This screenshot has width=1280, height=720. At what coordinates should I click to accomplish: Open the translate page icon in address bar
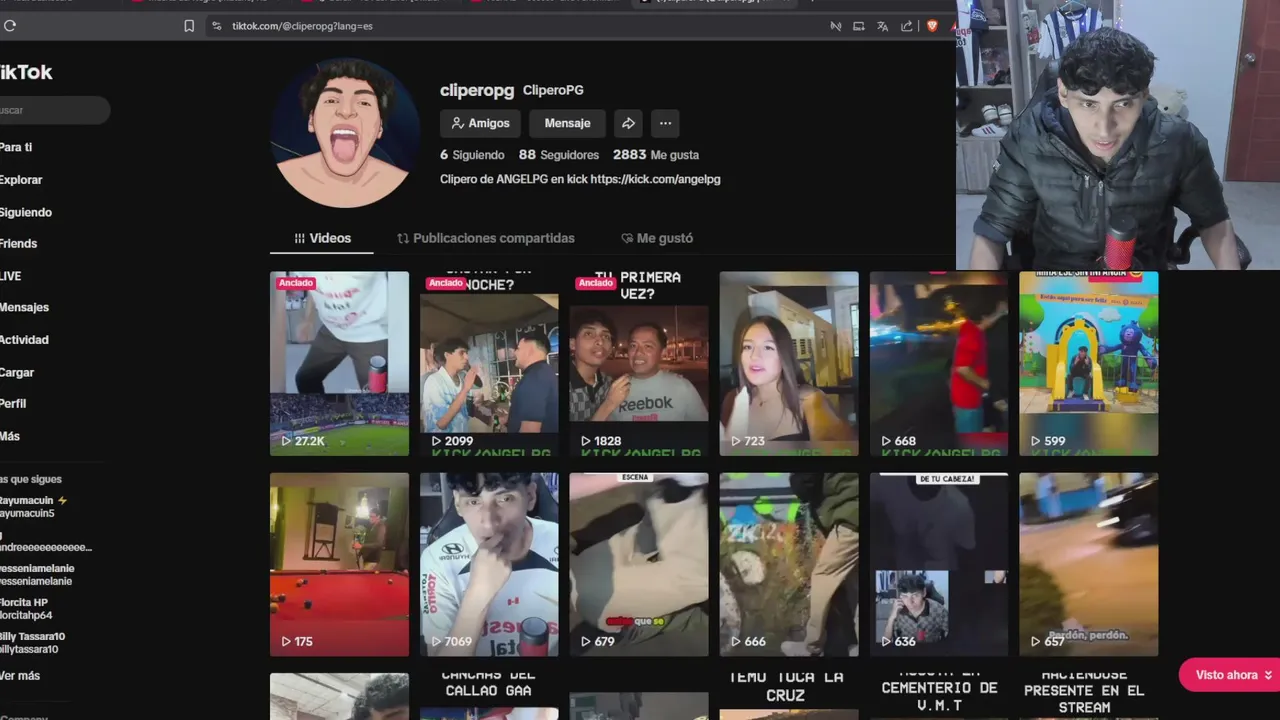tap(882, 26)
